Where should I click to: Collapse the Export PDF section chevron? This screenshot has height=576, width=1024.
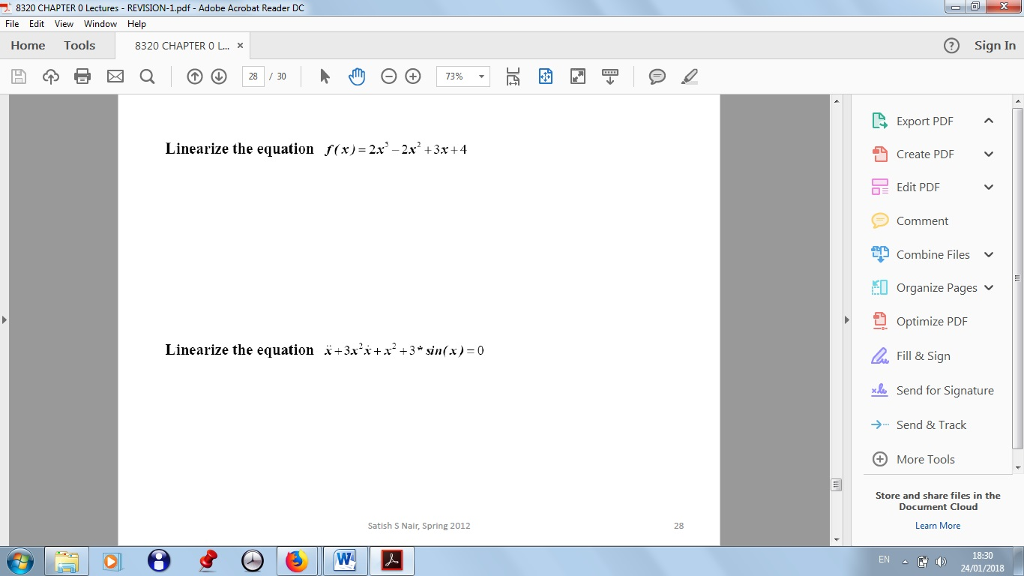989,121
